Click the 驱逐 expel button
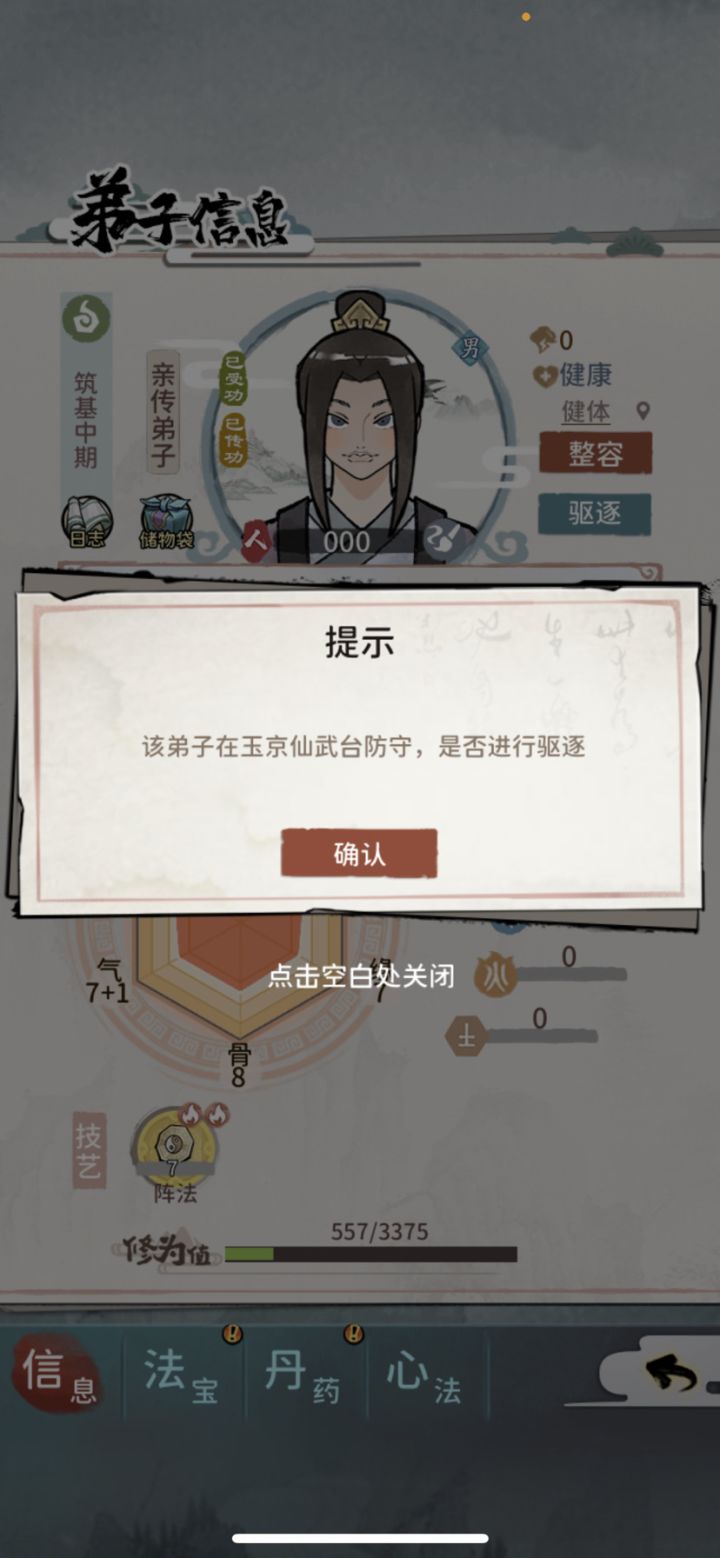 pyautogui.click(x=595, y=514)
